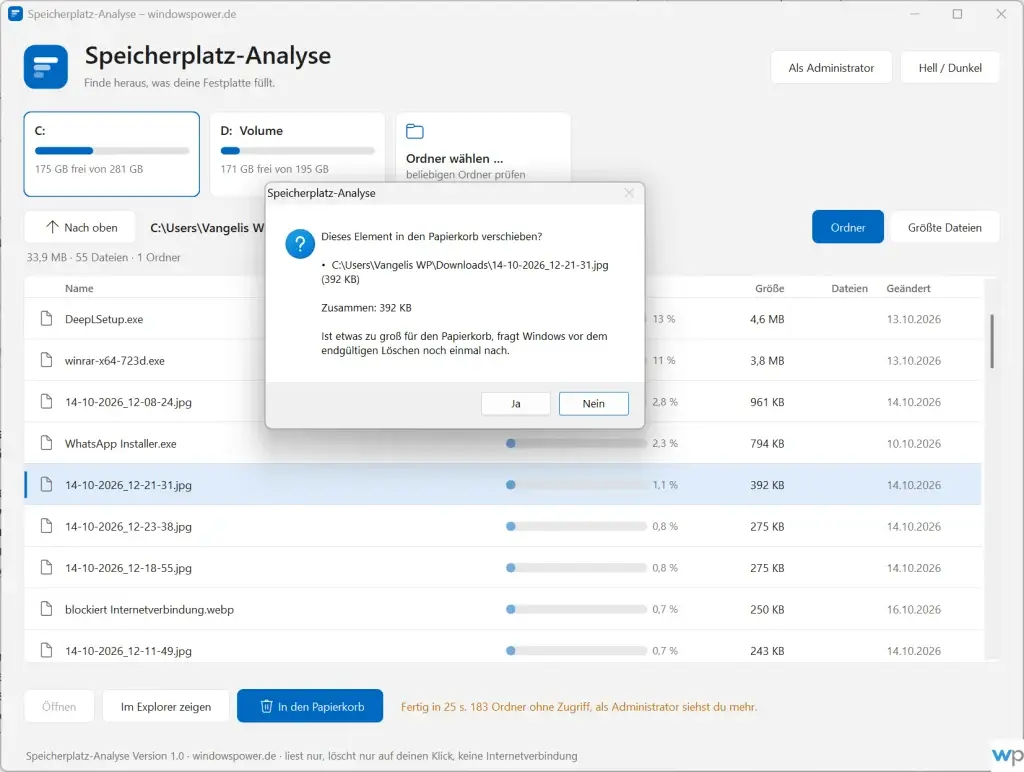
Task: Sort by the Name column header
Action: 79,288
